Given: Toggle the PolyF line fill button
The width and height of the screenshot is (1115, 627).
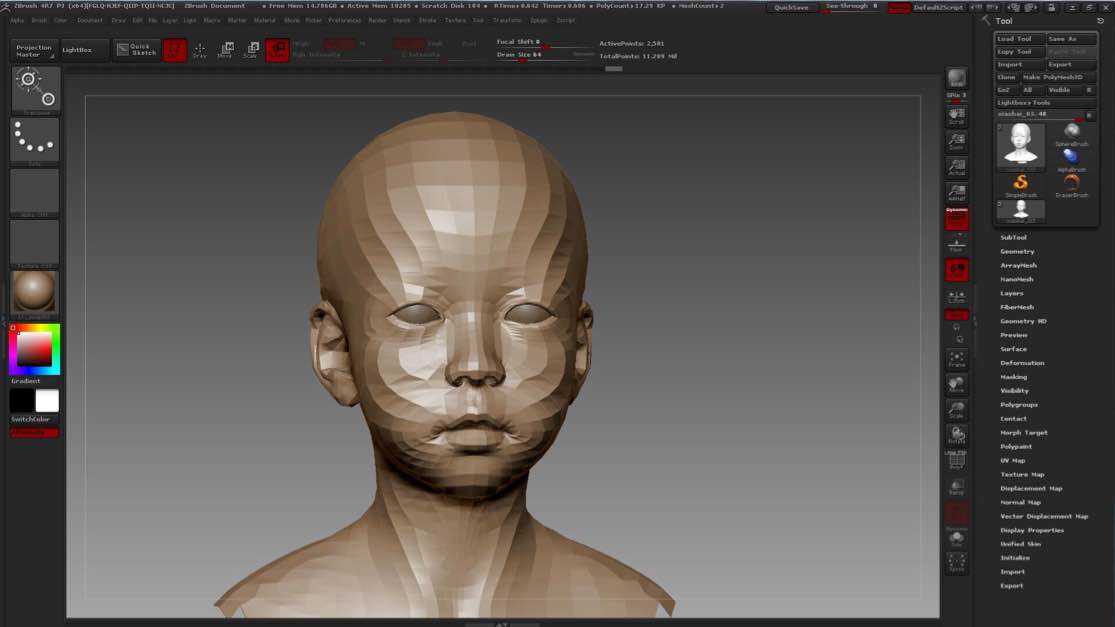Looking at the screenshot, I should click(956, 461).
